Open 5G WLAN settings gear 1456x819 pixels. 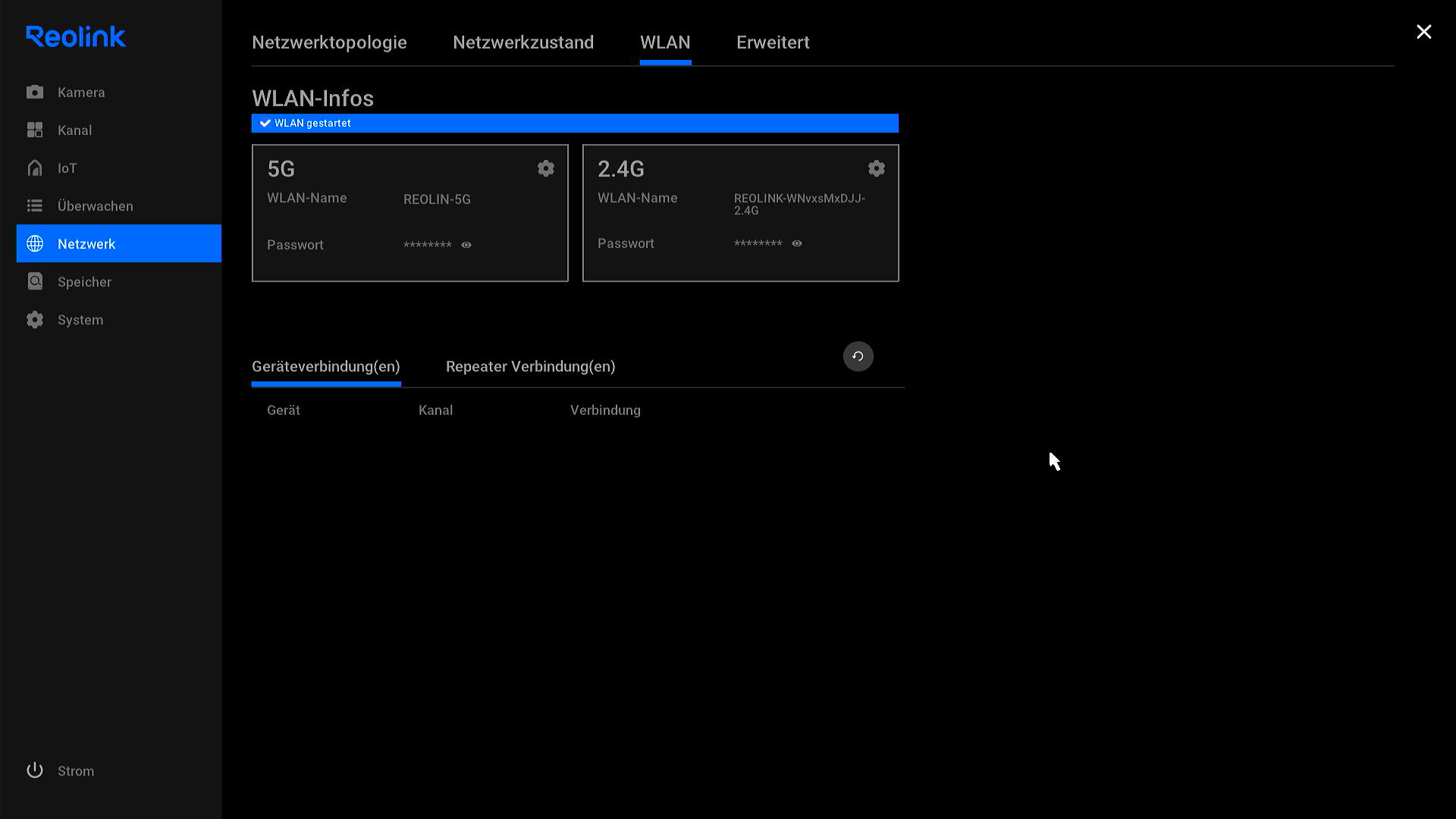pyautogui.click(x=546, y=168)
